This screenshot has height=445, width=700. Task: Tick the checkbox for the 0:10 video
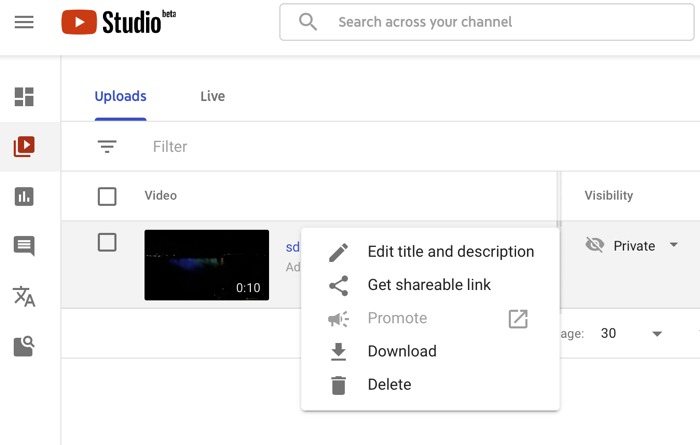(107, 242)
